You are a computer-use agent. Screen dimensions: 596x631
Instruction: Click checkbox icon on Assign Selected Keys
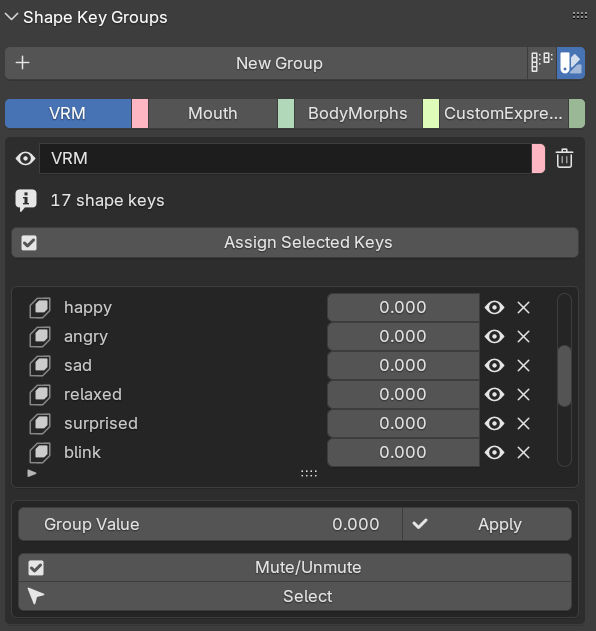pyautogui.click(x=29, y=243)
